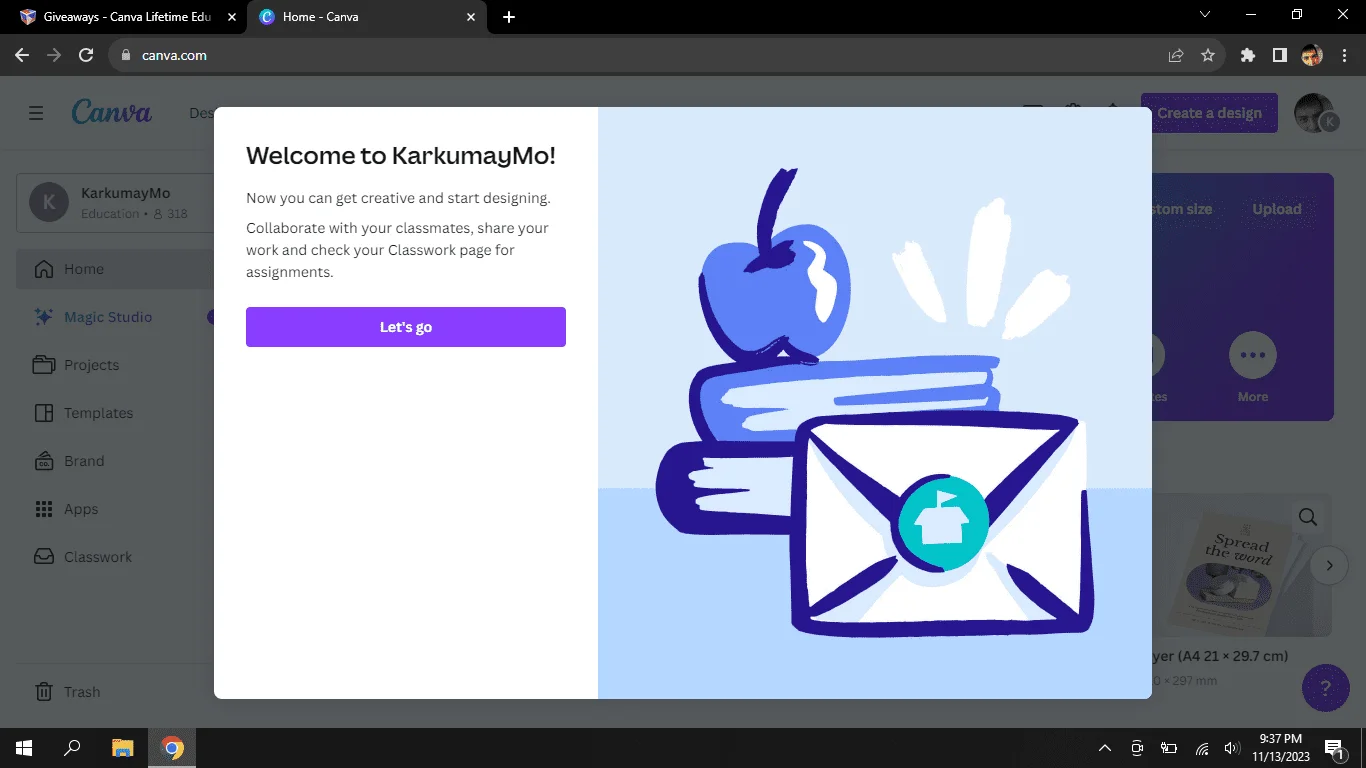Click the Canva logo
This screenshot has width=1366, height=768.
click(111, 112)
